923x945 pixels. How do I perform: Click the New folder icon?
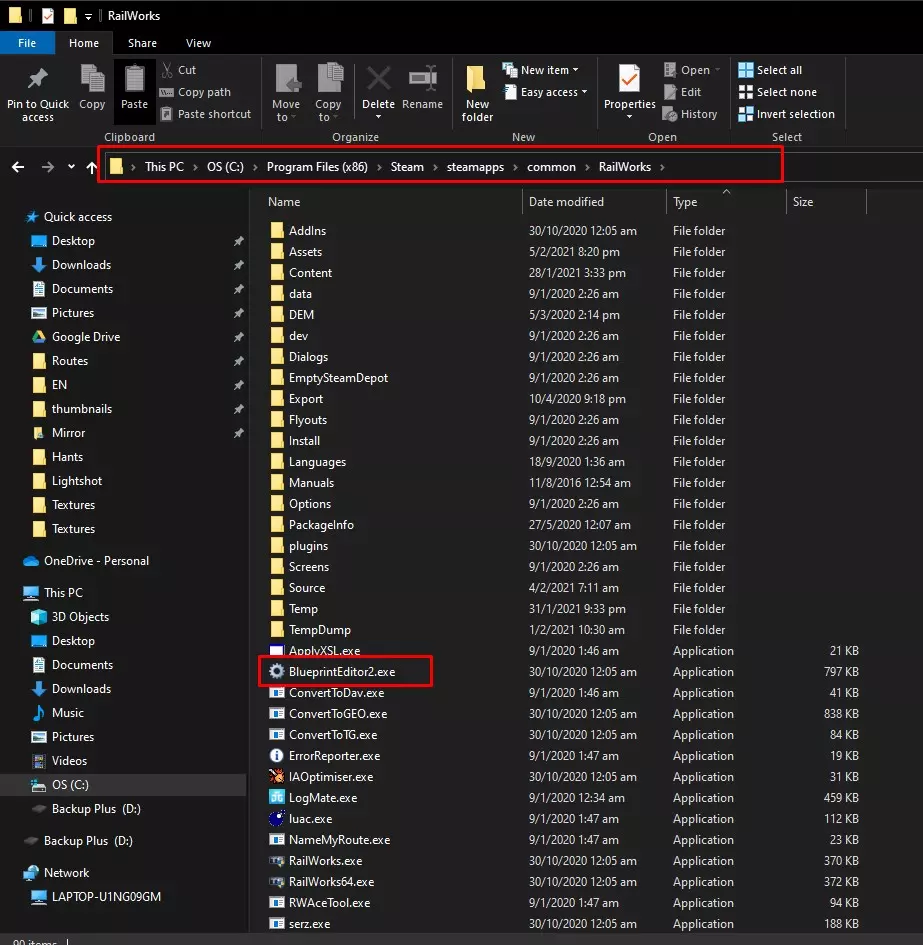pos(476,79)
